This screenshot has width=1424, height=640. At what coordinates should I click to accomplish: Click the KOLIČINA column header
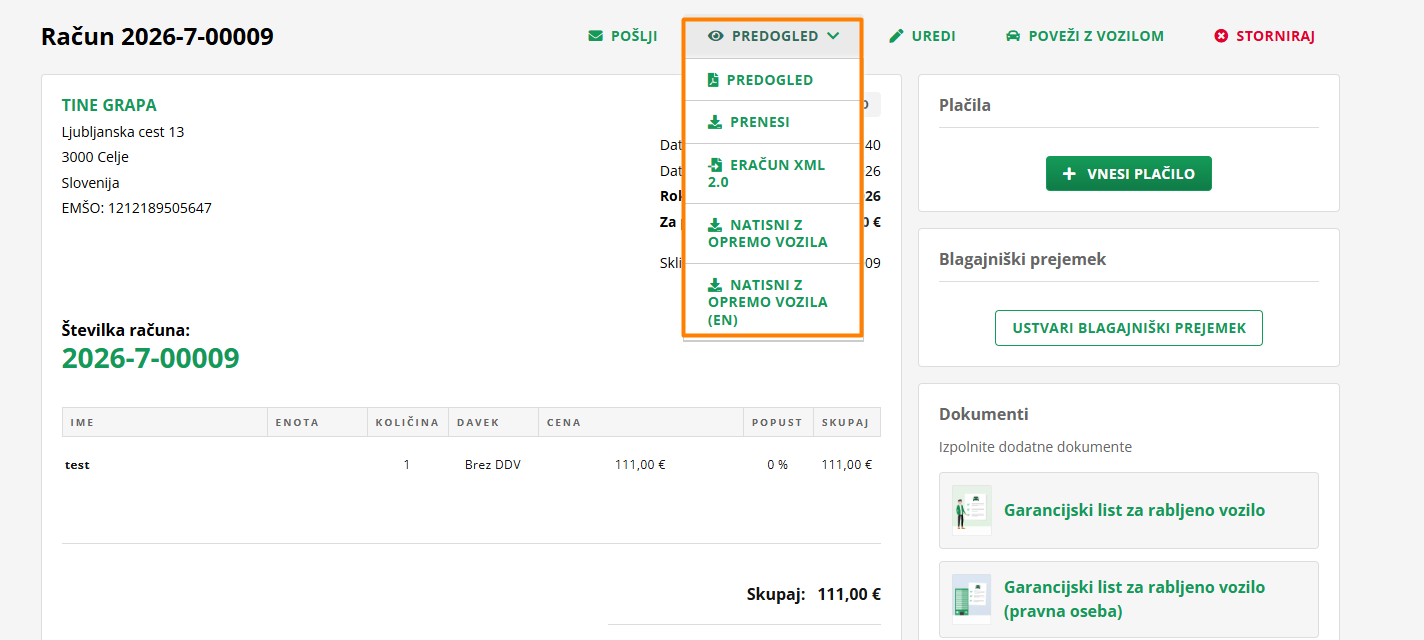pos(407,422)
